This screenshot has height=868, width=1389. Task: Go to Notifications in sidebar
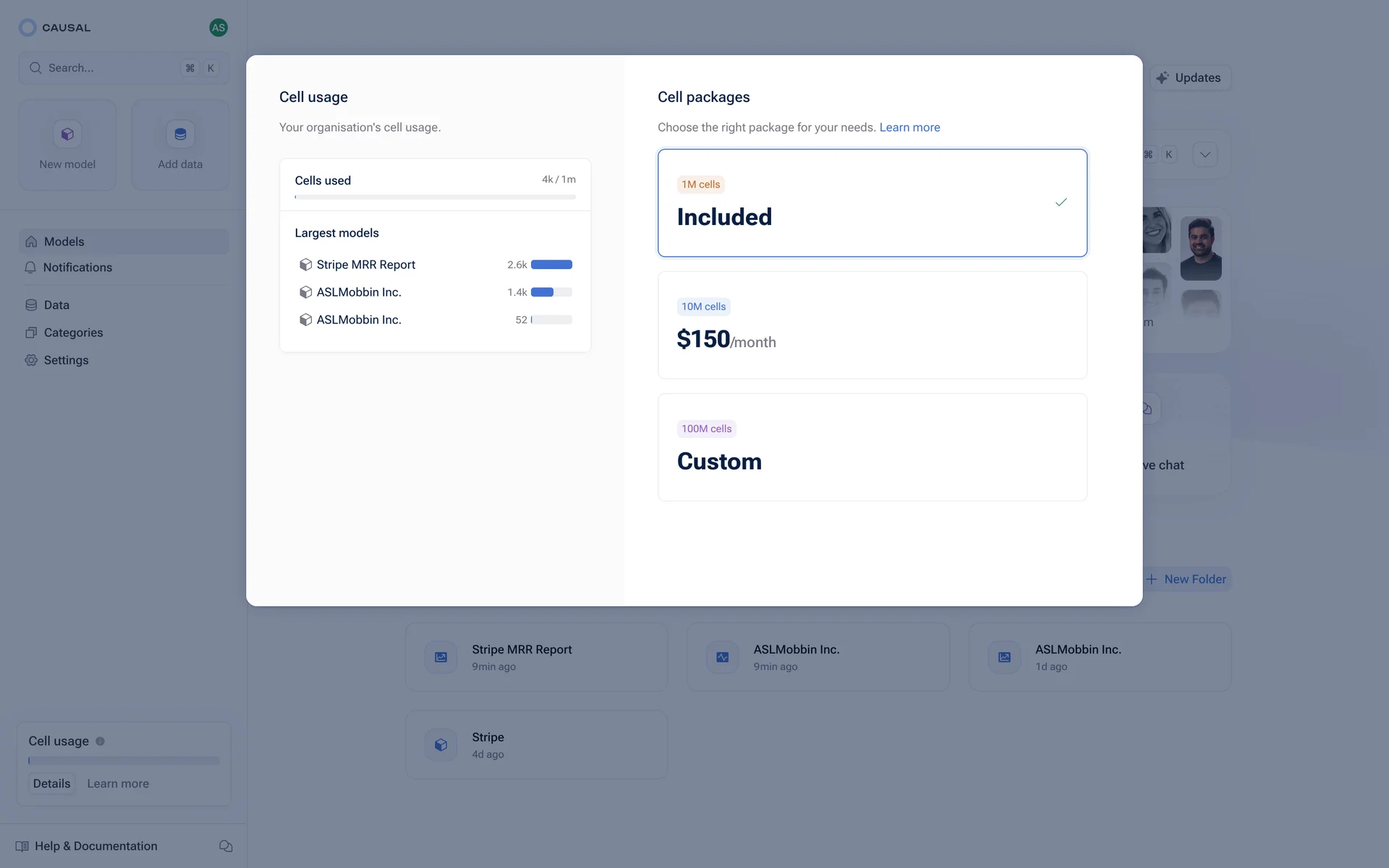tap(77, 268)
